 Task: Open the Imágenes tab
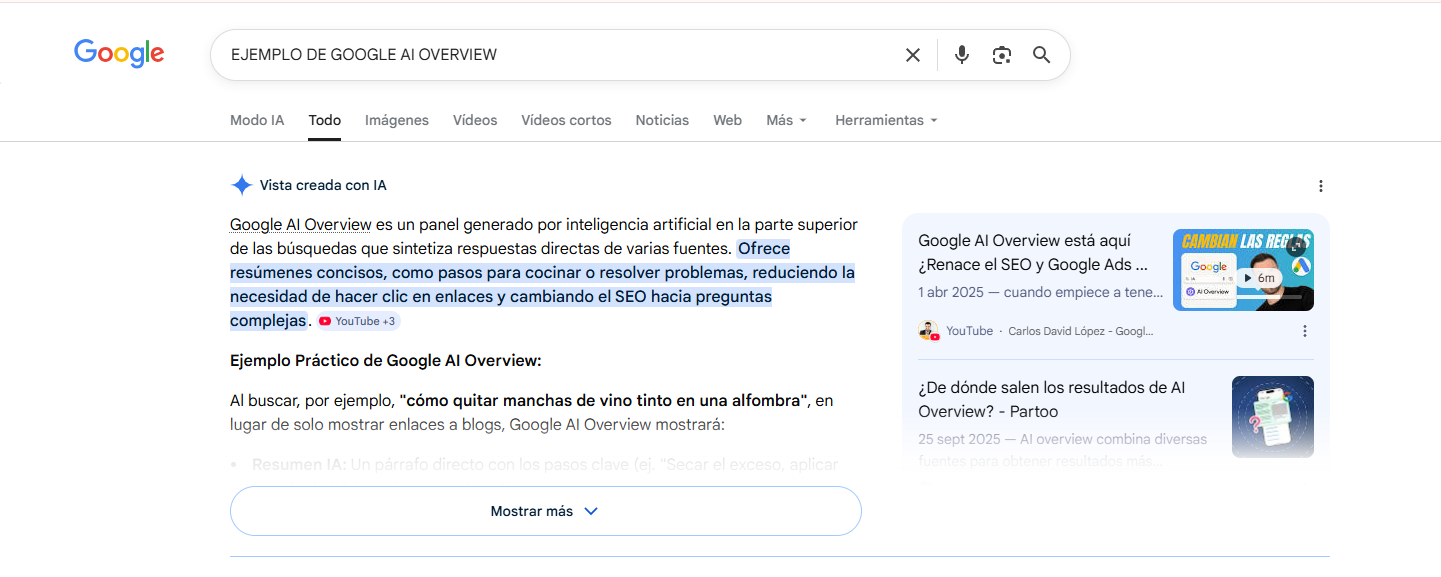[x=397, y=120]
